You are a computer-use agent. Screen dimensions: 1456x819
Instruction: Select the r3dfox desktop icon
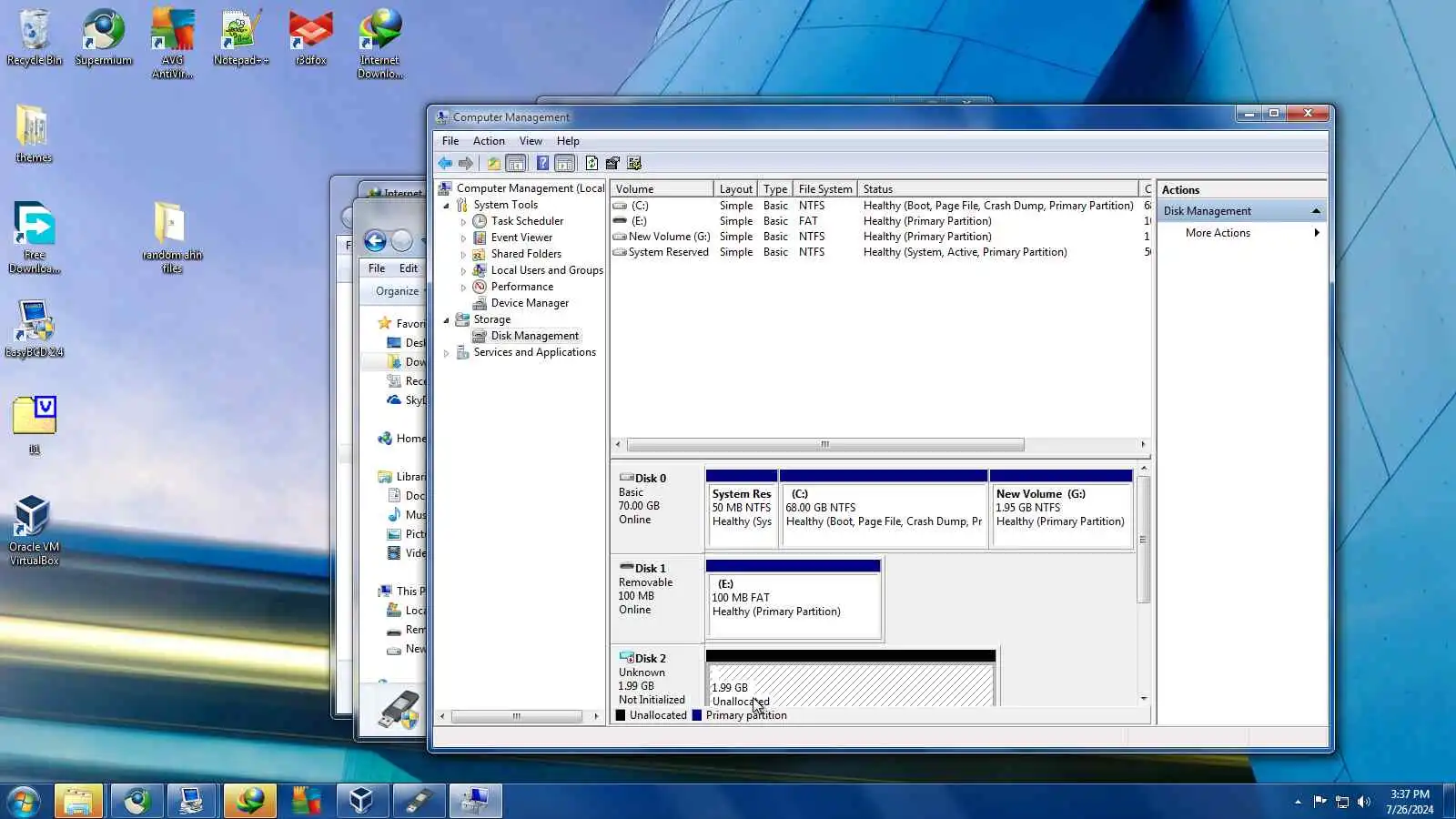[310, 38]
